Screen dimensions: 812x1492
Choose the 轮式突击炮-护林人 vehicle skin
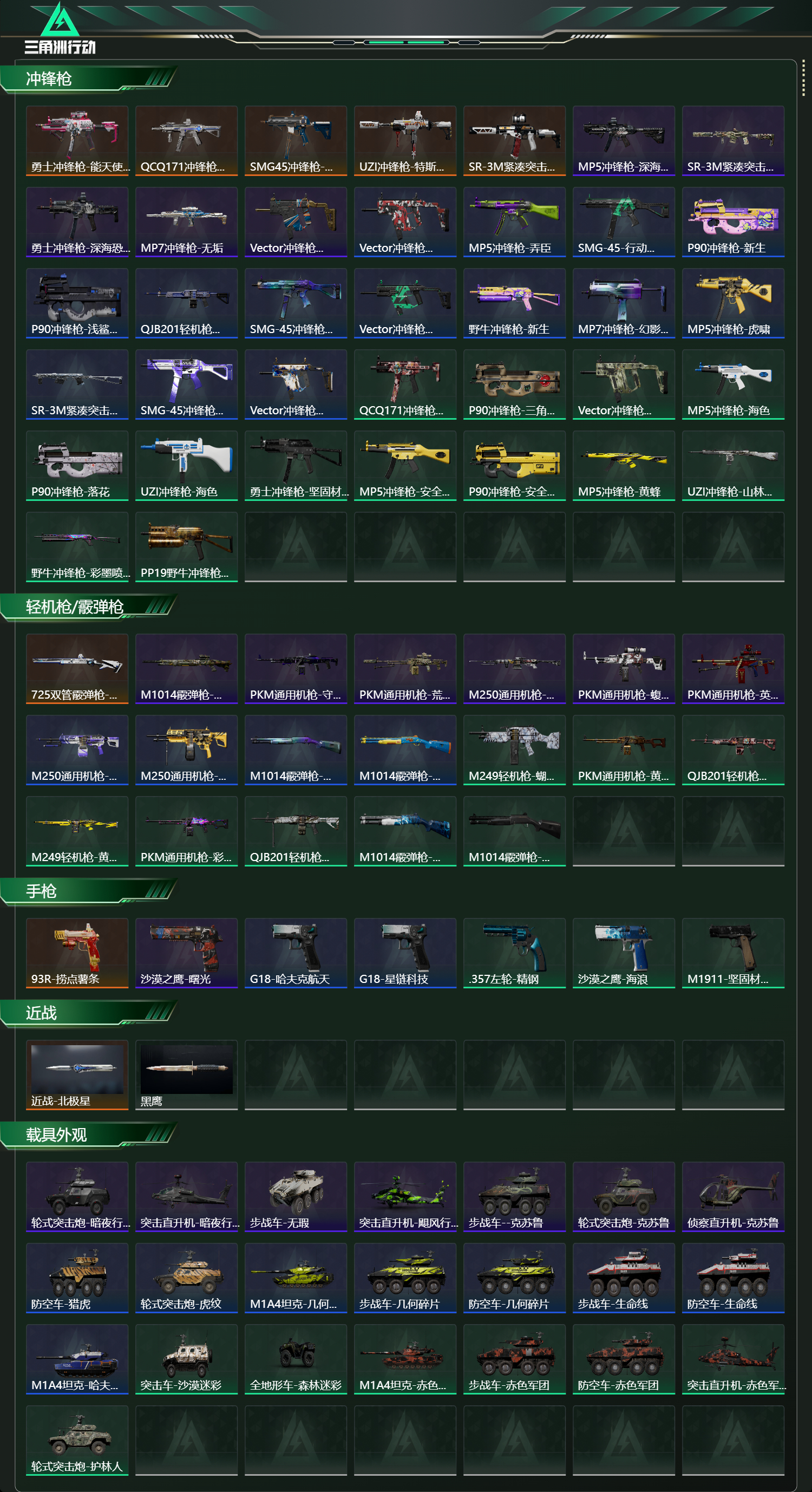pos(77,1440)
